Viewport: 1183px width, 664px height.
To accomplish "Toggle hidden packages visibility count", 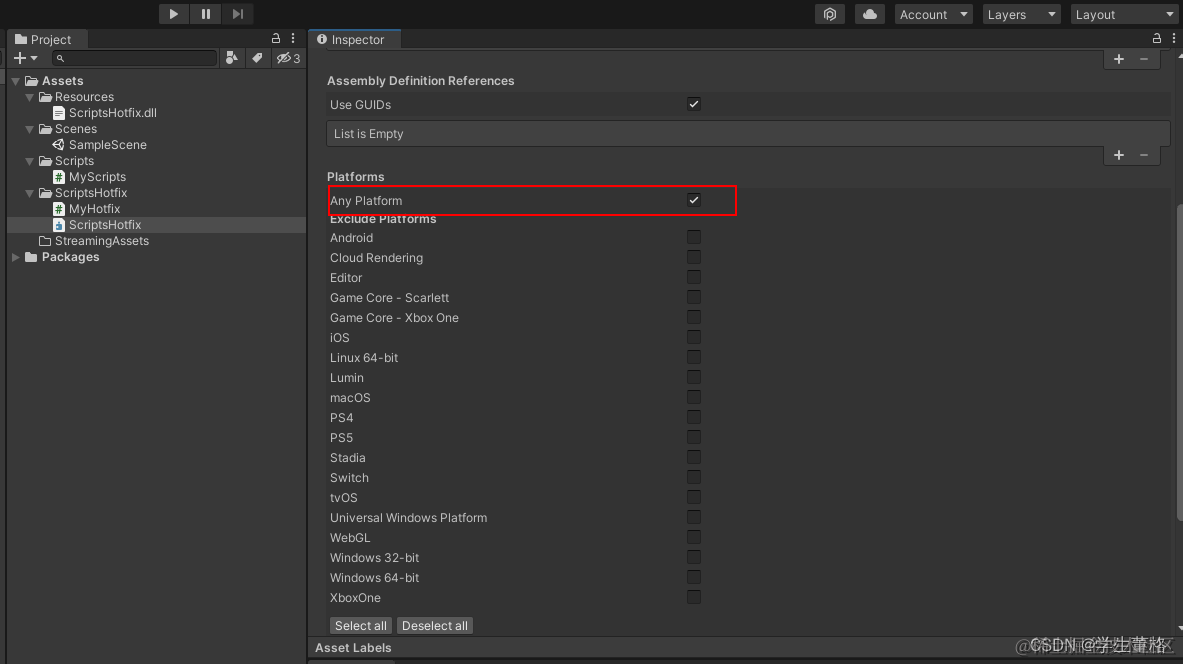I will click(288, 58).
